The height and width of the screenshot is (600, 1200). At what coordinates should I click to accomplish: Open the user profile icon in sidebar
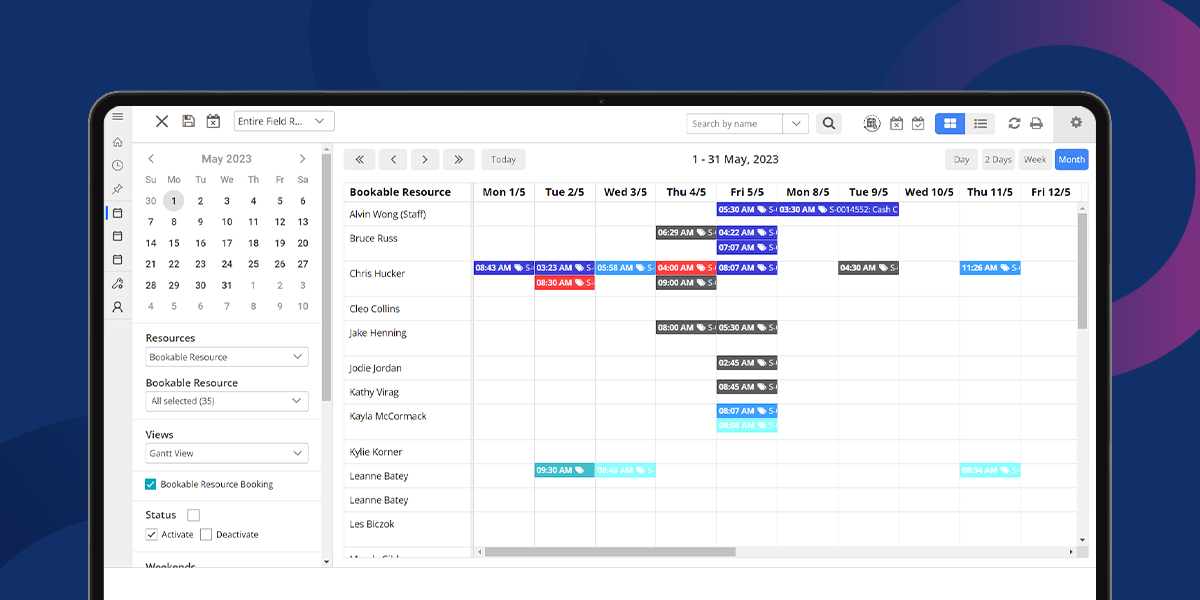coord(117,307)
